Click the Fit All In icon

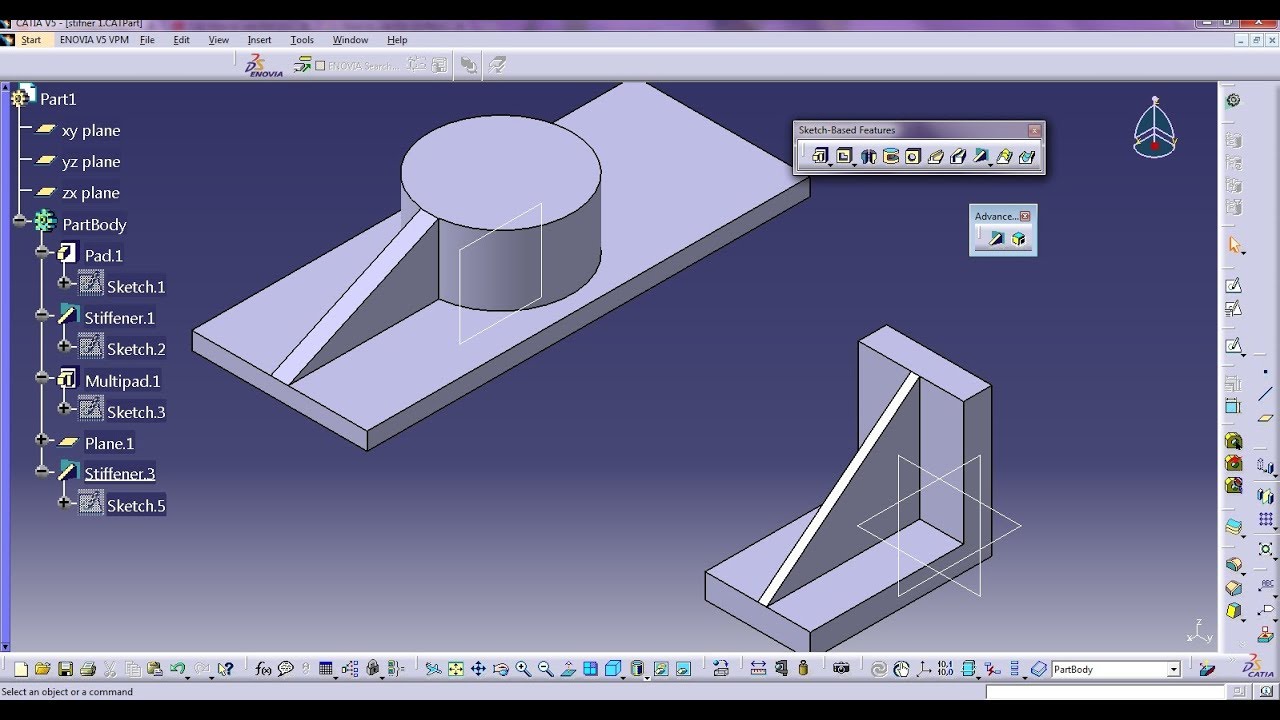pyautogui.click(x=456, y=669)
